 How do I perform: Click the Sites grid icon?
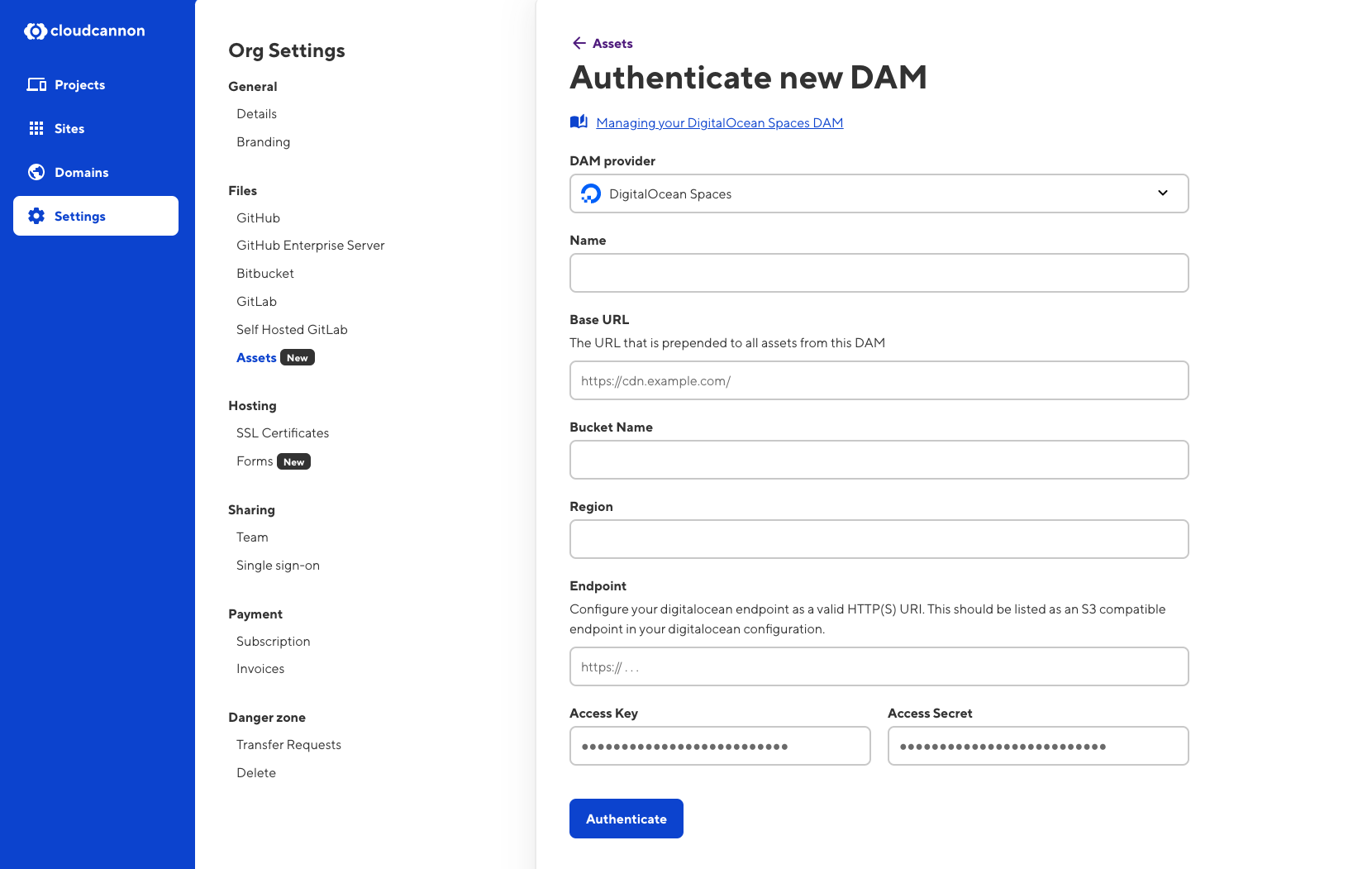point(36,129)
